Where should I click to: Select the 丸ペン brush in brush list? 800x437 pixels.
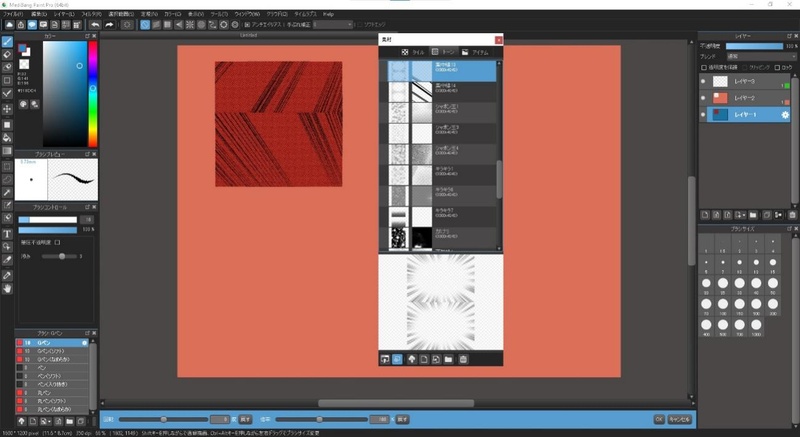point(52,393)
